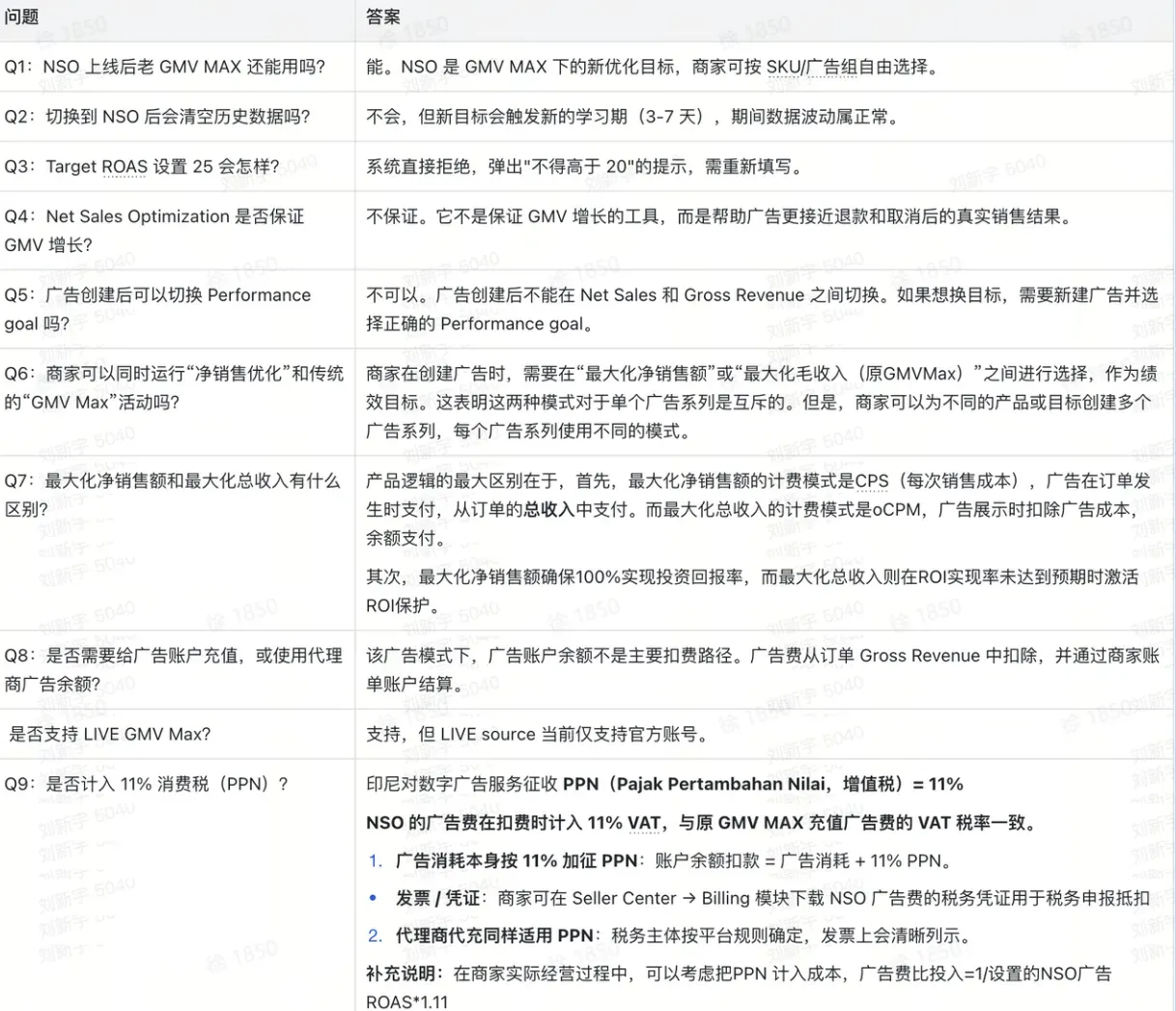Click the 问题 column header
Image resolution: width=1176 pixels, height=1011 pixels.
click(x=22, y=17)
